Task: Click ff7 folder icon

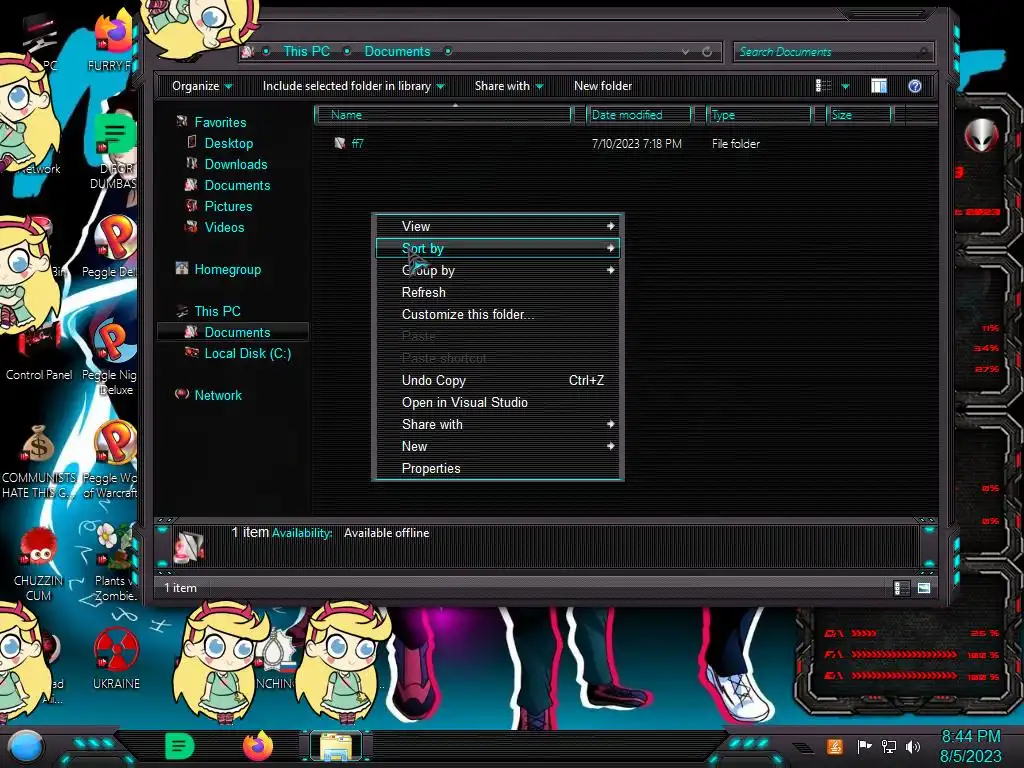Action: click(340, 143)
